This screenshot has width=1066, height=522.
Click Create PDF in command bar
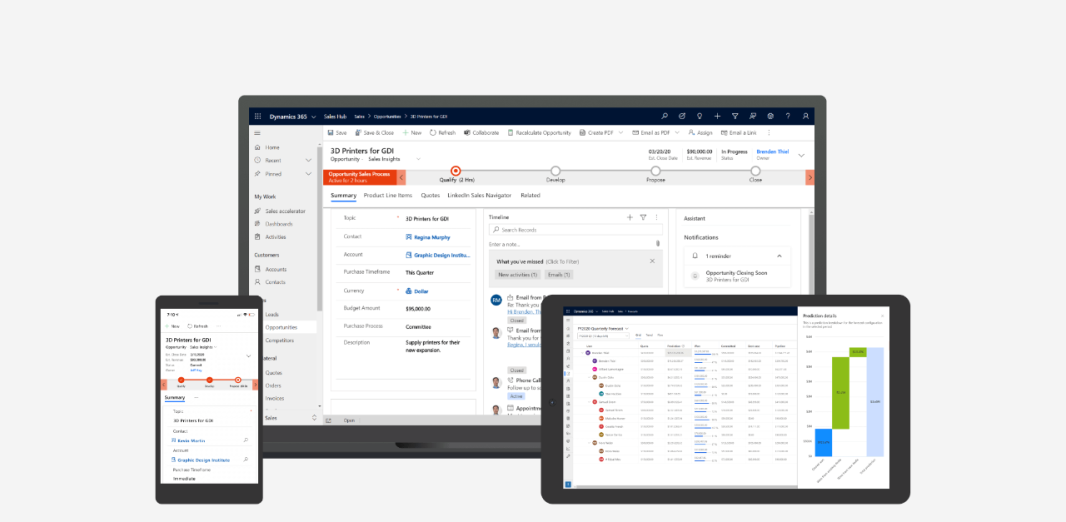[596, 133]
